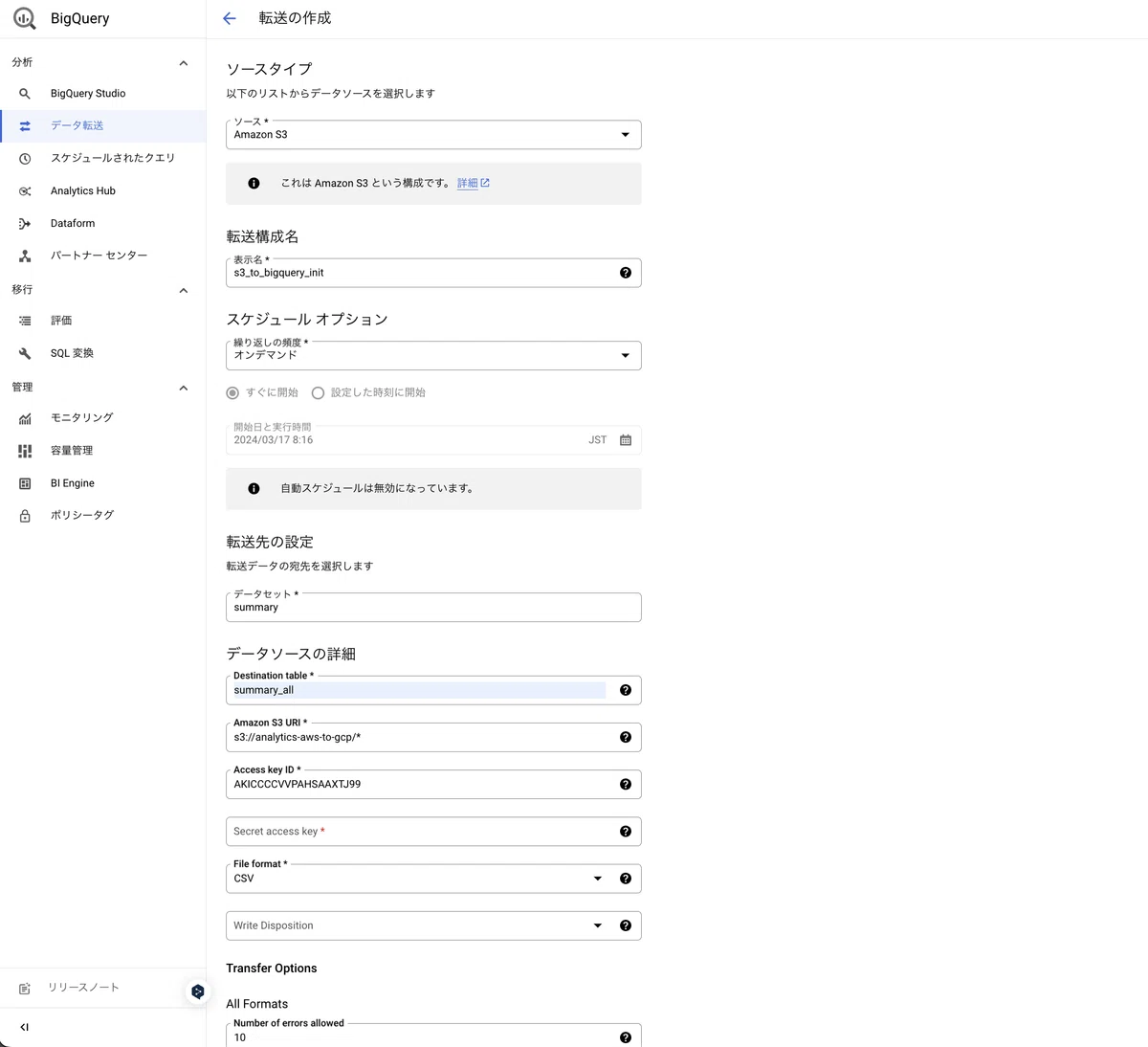Click the data transfer arrows icon
Image resolution: width=1148 pixels, height=1047 pixels.
point(25,125)
